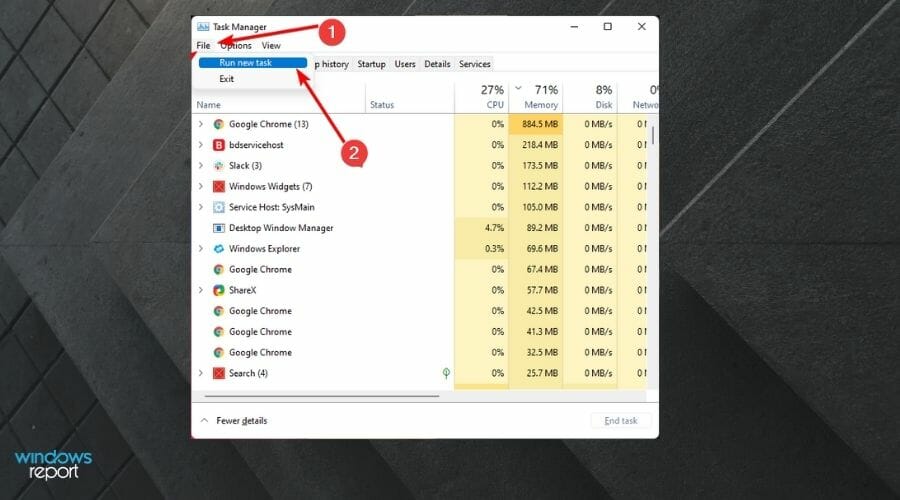
Task: Click the Service Host: SysMain gear icon
Action: [x=219, y=207]
